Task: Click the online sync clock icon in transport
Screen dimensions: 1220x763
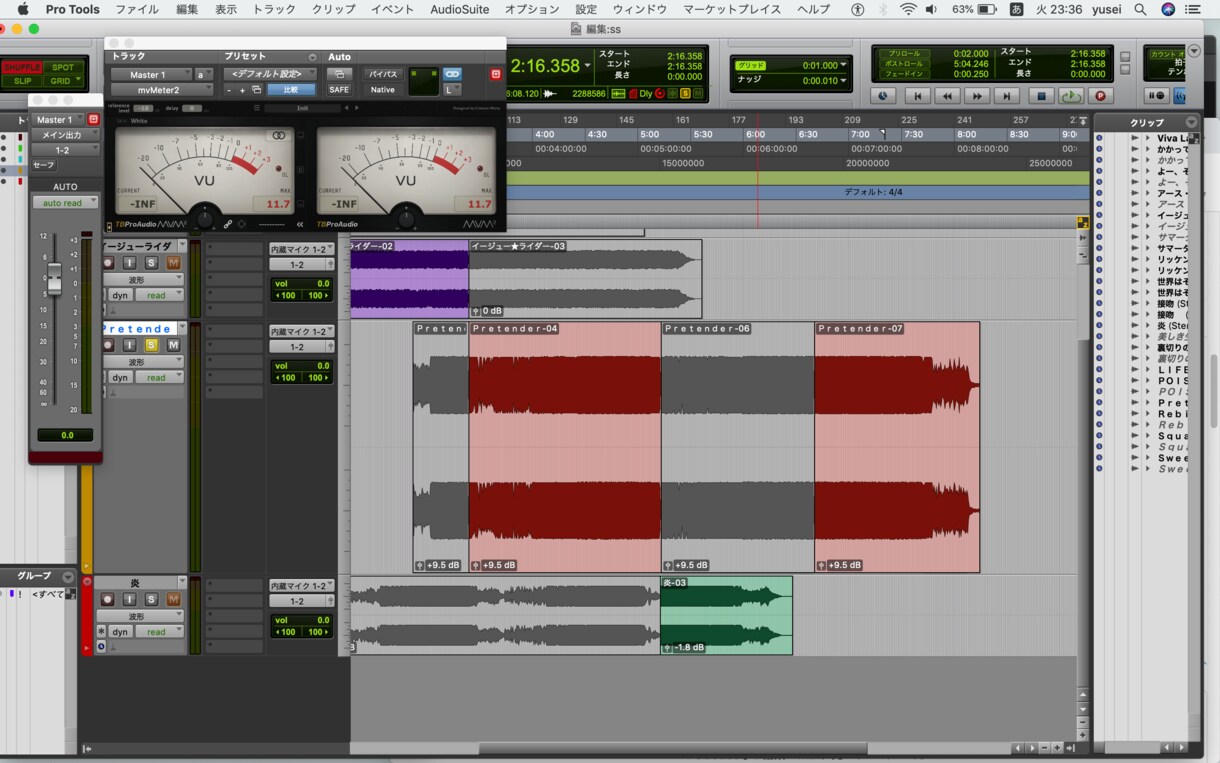Action: [x=883, y=96]
